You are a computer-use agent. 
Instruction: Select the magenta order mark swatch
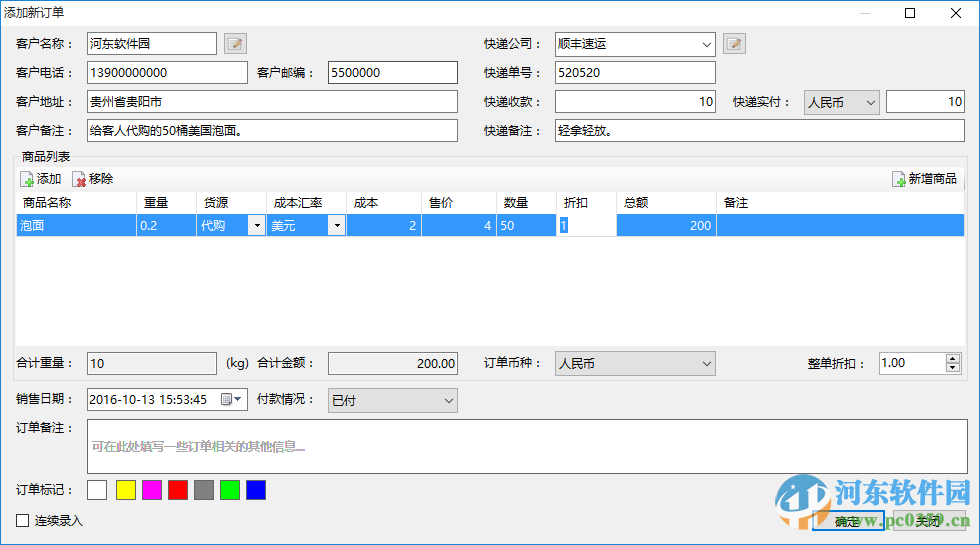coord(152,490)
